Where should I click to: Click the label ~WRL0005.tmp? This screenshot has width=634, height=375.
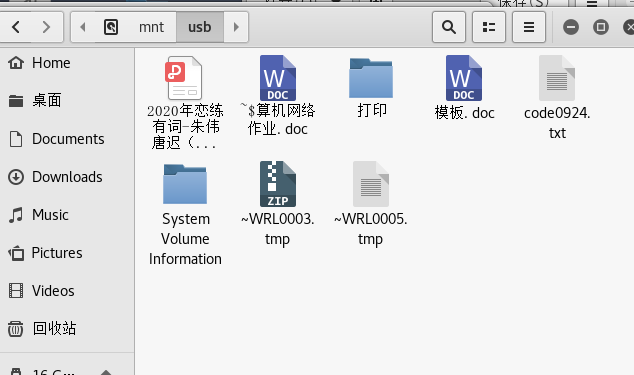coord(370,229)
